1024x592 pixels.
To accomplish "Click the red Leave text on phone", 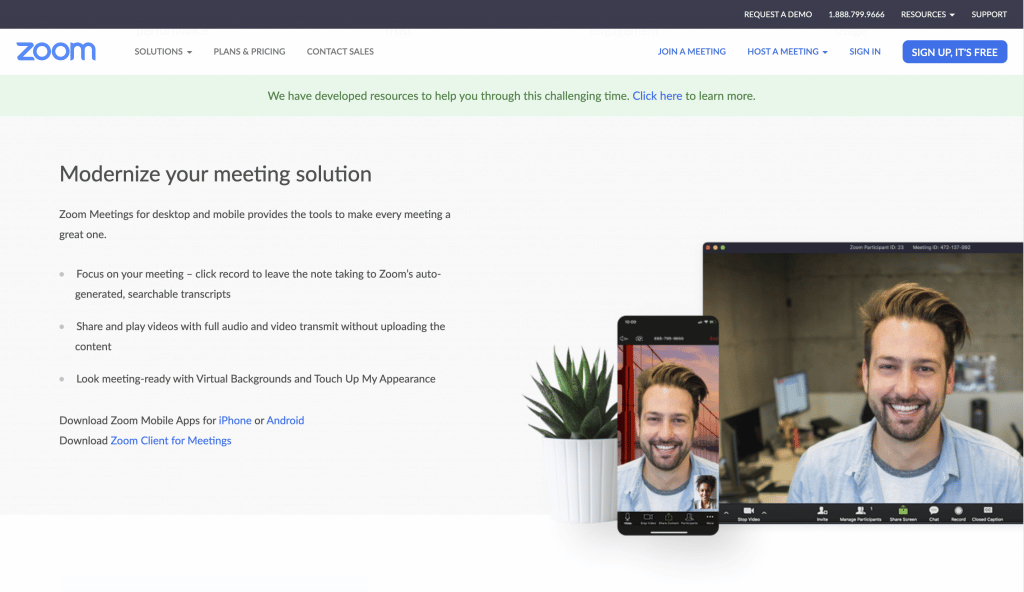I will [714, 338].
